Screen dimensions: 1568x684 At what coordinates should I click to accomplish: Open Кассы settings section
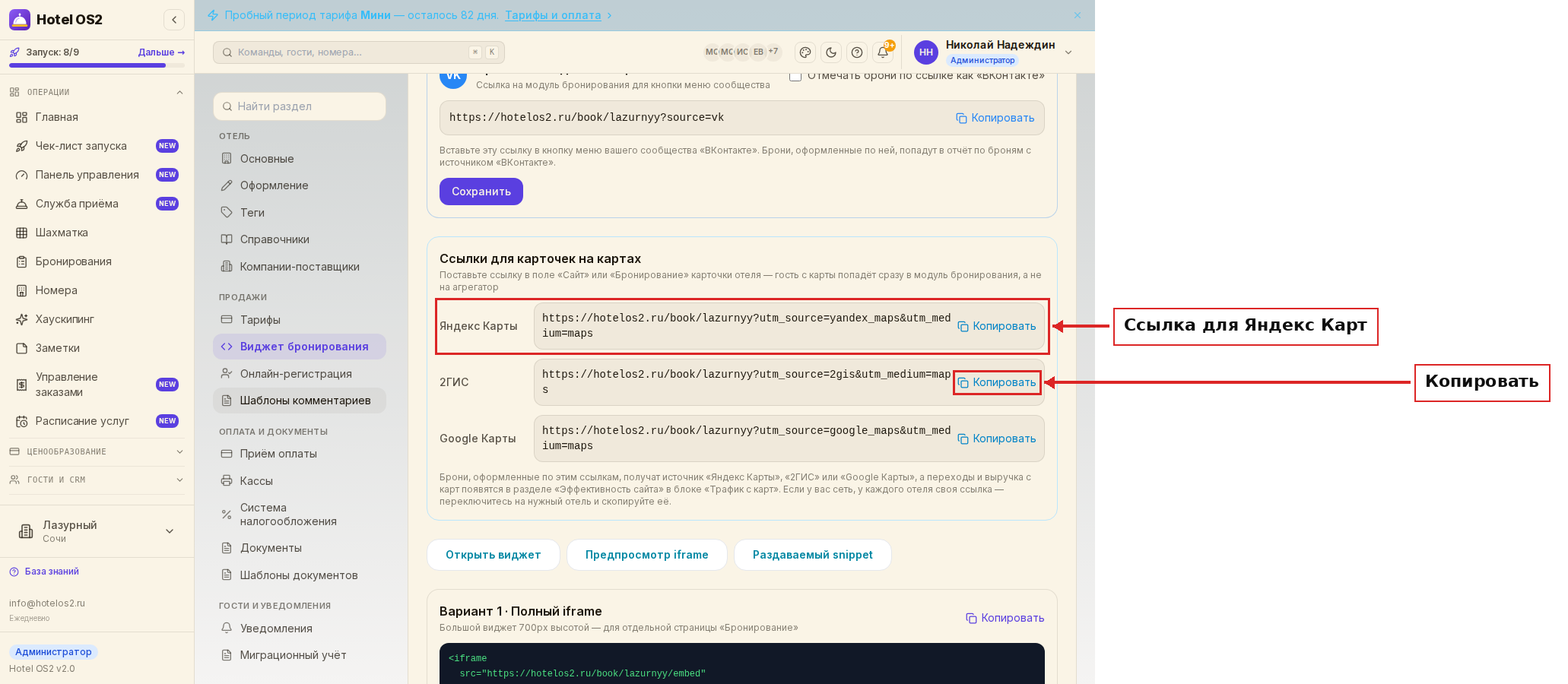[x=300, y=481]
